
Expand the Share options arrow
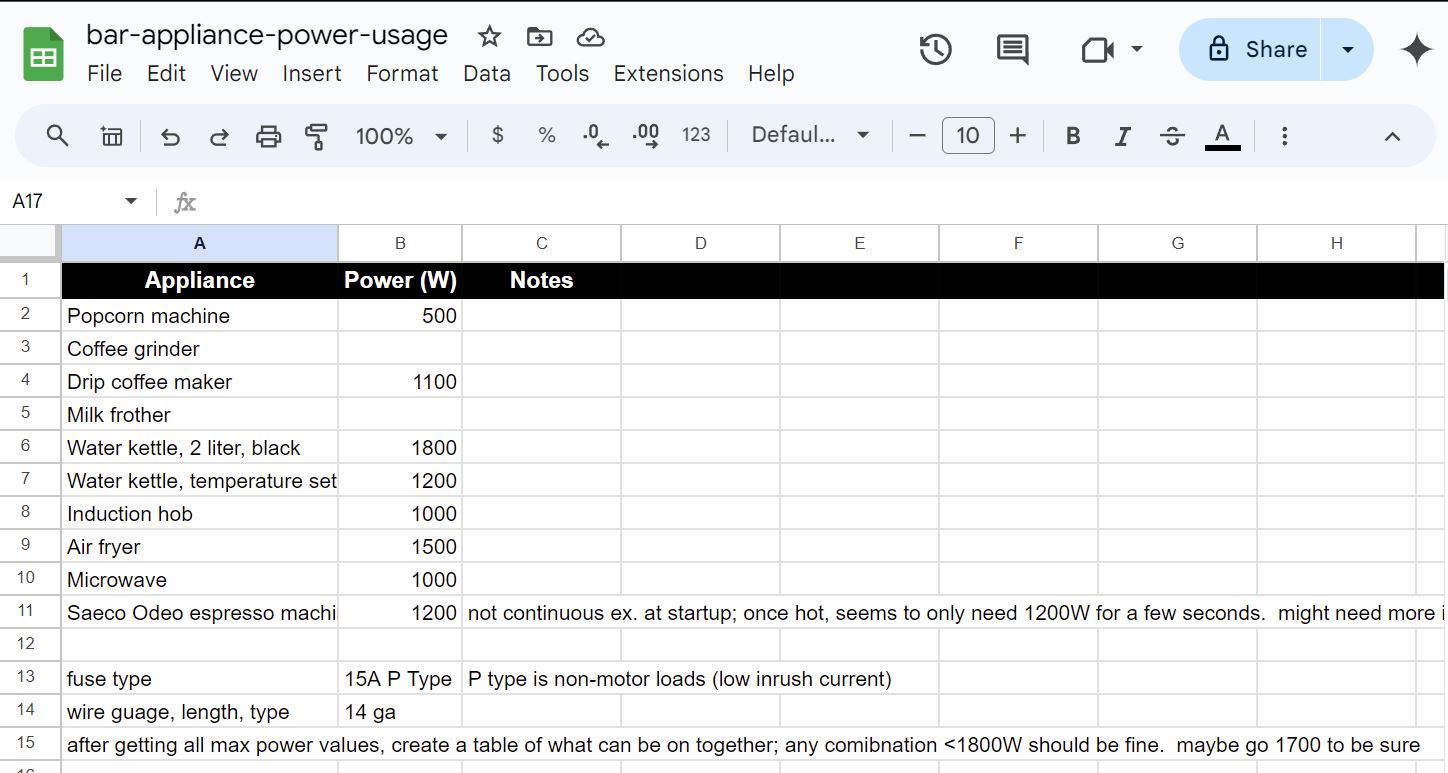click(1347, 49)
